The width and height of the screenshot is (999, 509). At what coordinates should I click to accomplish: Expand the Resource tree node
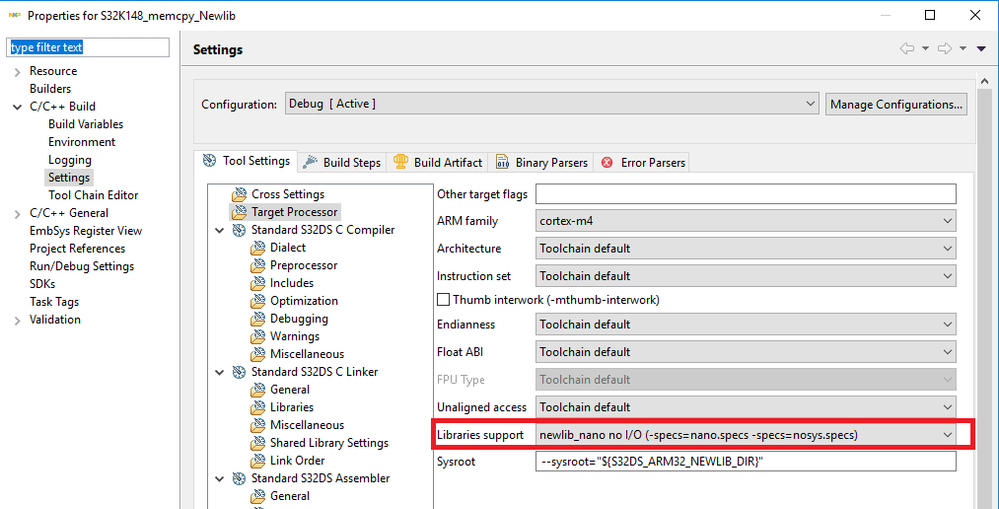pos(17,71)
